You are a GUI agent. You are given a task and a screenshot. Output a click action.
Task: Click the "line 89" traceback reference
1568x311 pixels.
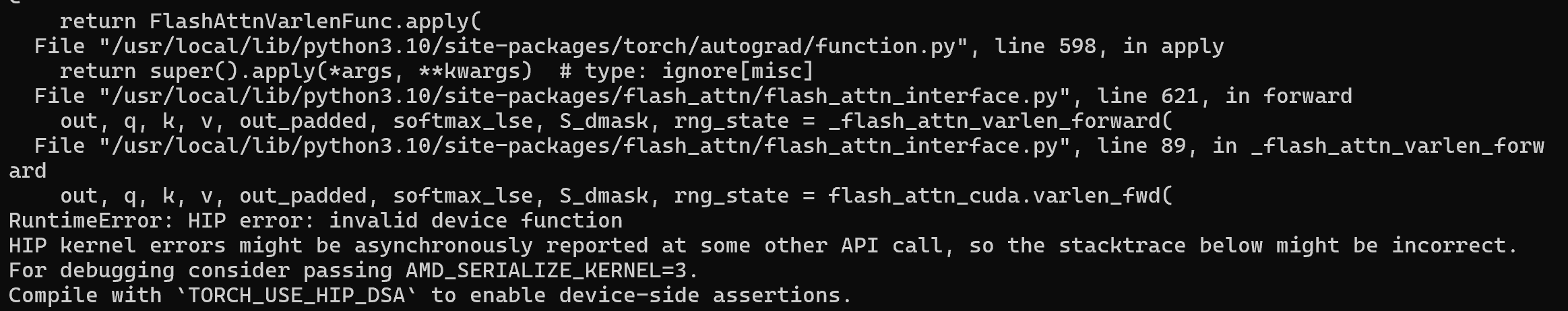coord(1141,146)
